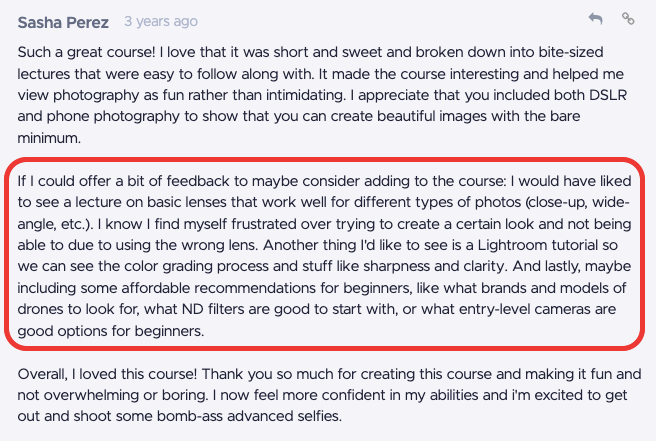656x441 pixels.
Task: Copy the comment permalink via chain-link icon
Action: pos(628,19)
